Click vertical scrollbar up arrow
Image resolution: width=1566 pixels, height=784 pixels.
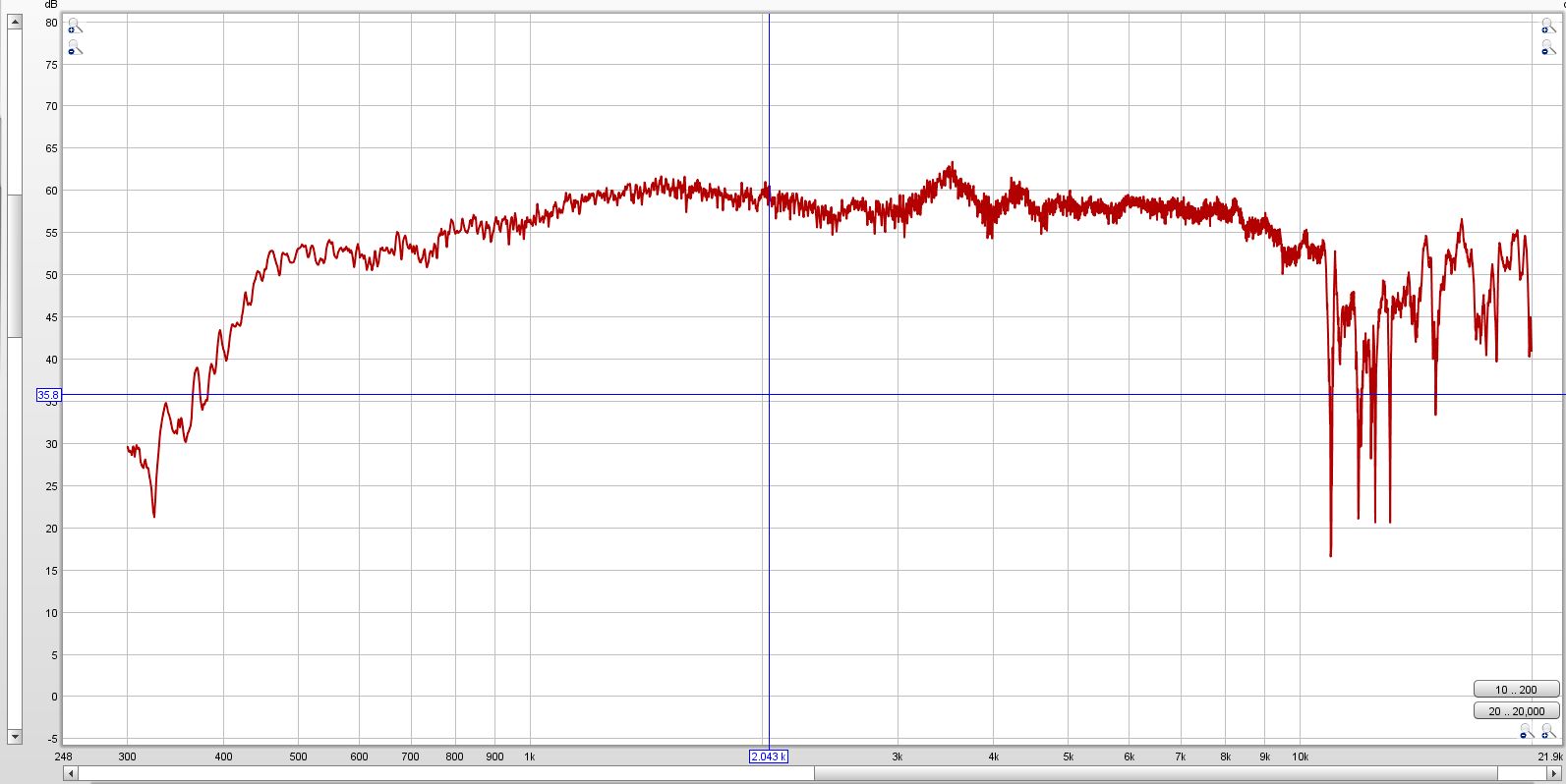[x=14, y=22]
